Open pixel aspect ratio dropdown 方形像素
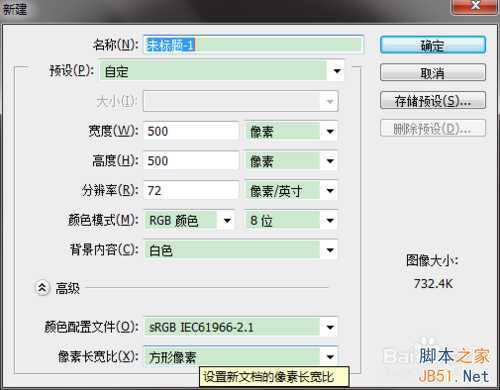Viewport: 500px width, 390px height. coord(241,357)
